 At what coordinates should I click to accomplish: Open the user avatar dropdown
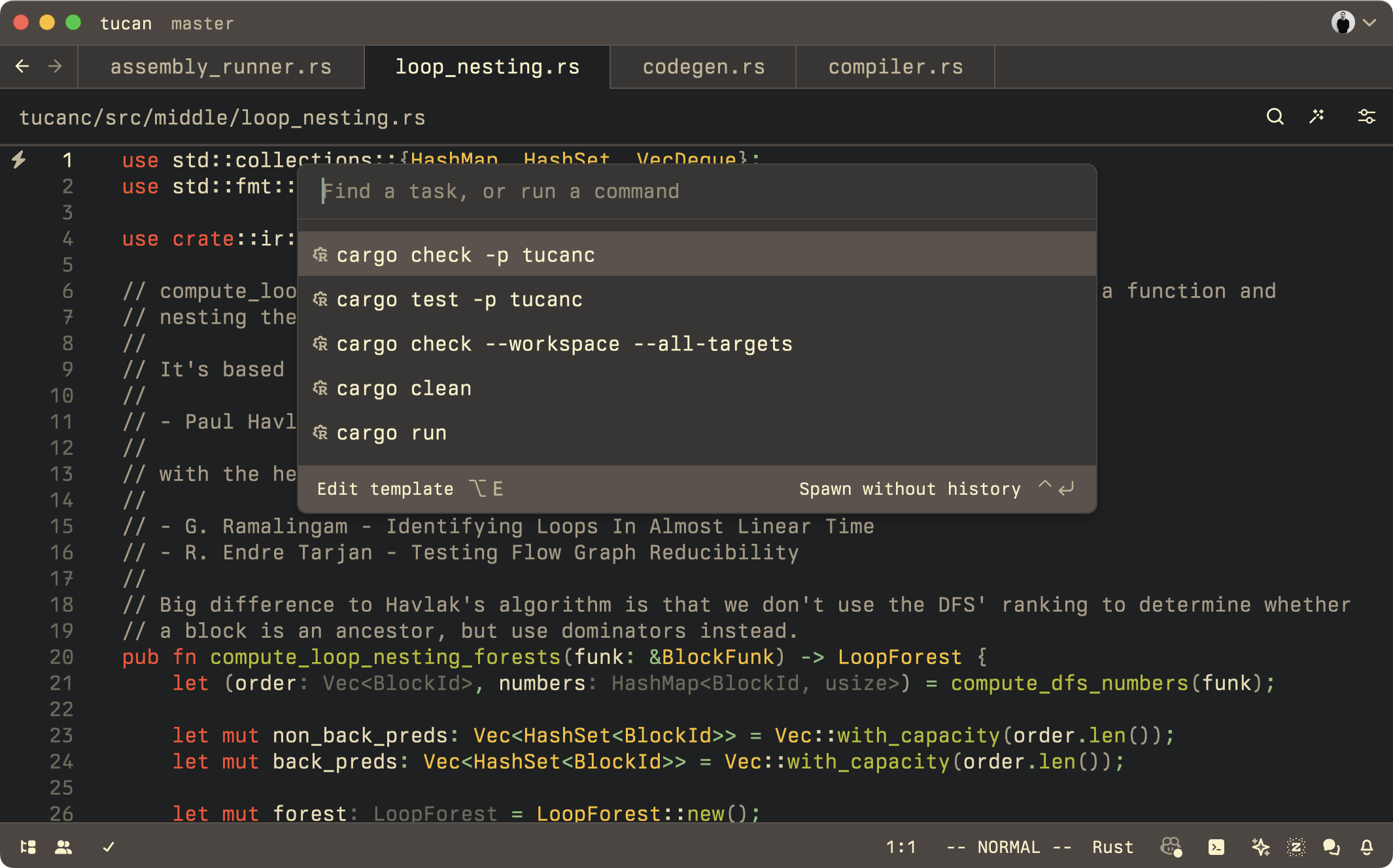(1344, 22)
